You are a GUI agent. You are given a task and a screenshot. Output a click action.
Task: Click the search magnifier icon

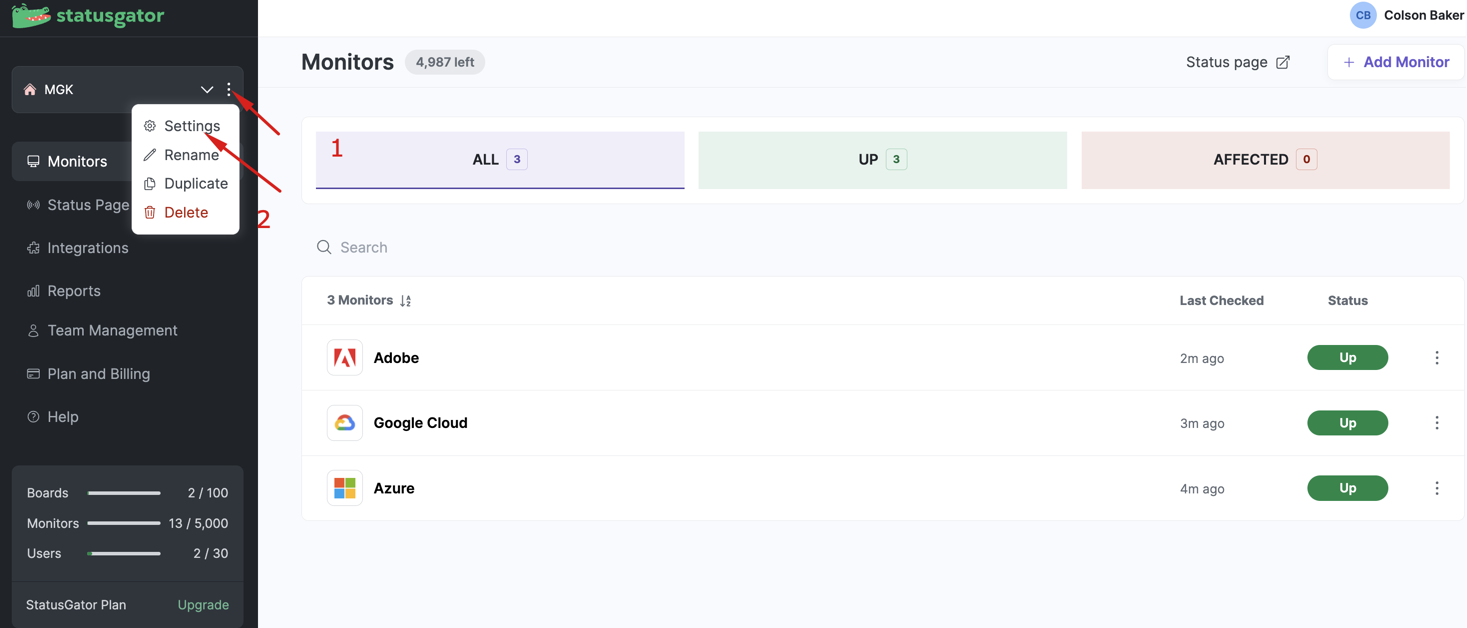pyautogui.click(x=323, y=246)
